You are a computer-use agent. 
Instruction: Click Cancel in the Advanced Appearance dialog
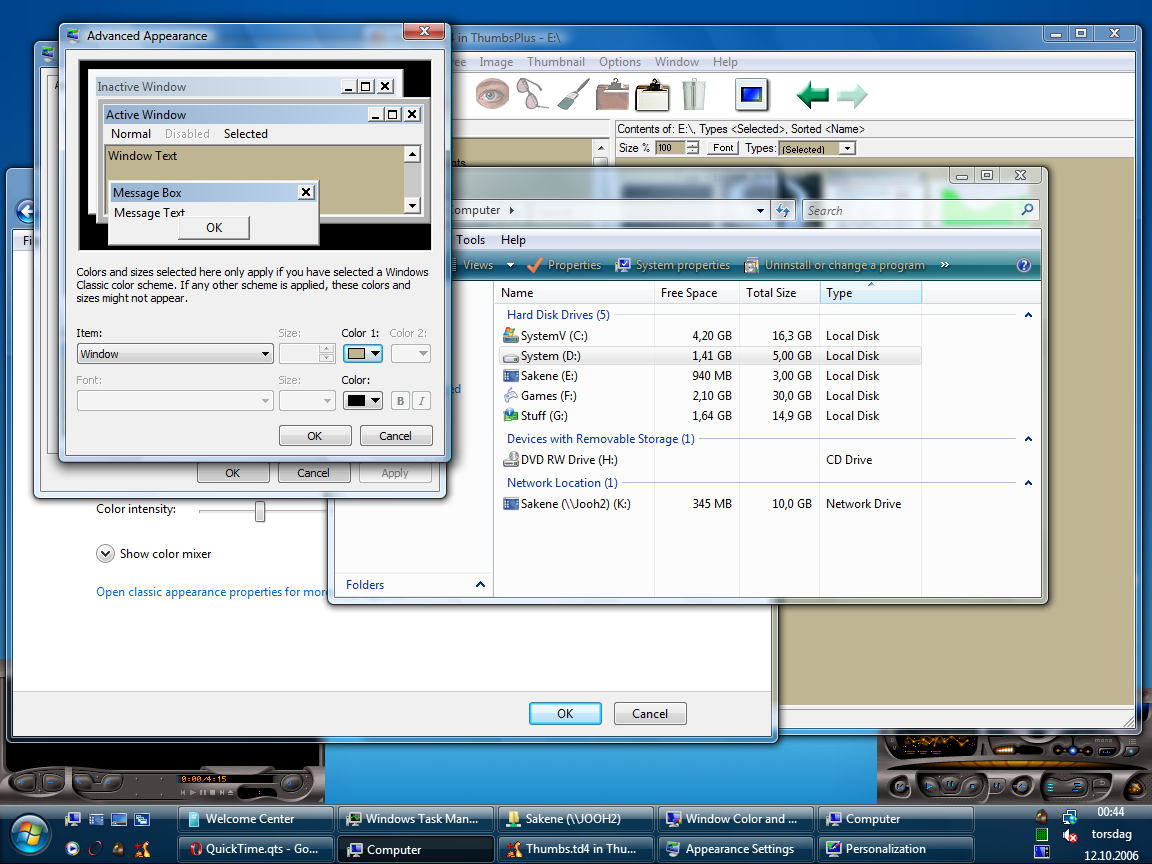(395, 436)
